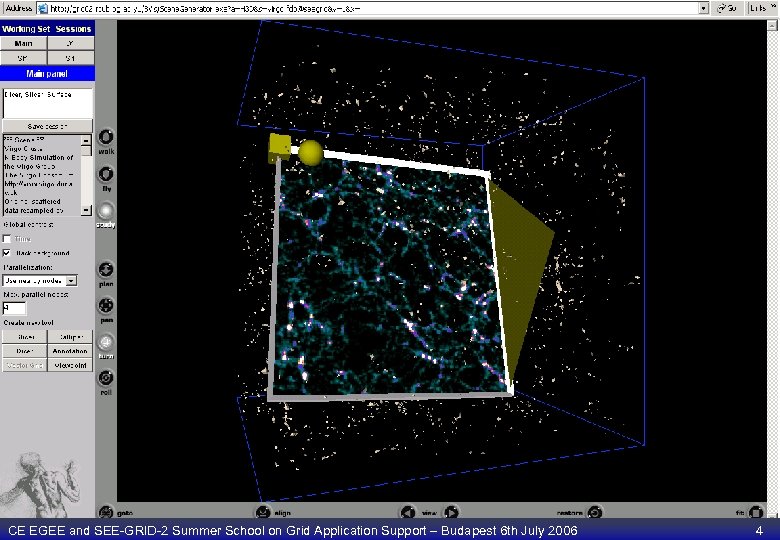This screenshot has width=780, height=540.
Task: Click into the session name text box
Action: pos(48,103)
